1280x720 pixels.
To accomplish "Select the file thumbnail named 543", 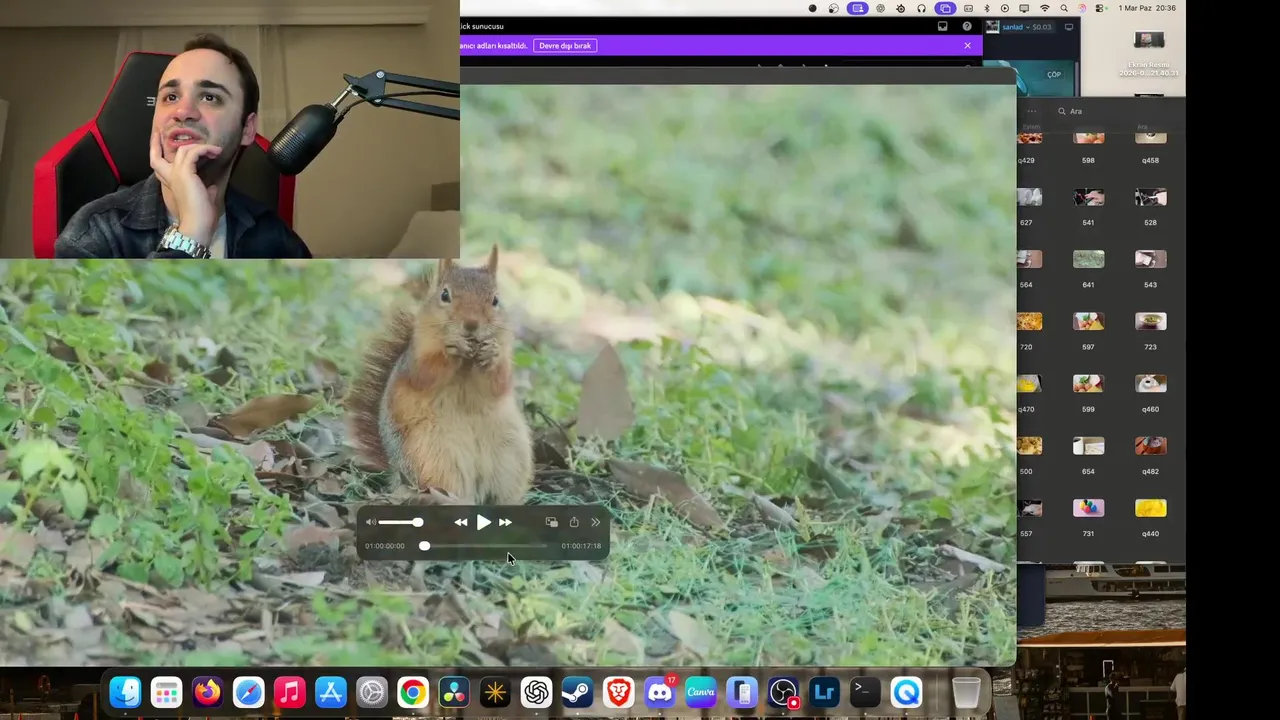I will 1150,259.
